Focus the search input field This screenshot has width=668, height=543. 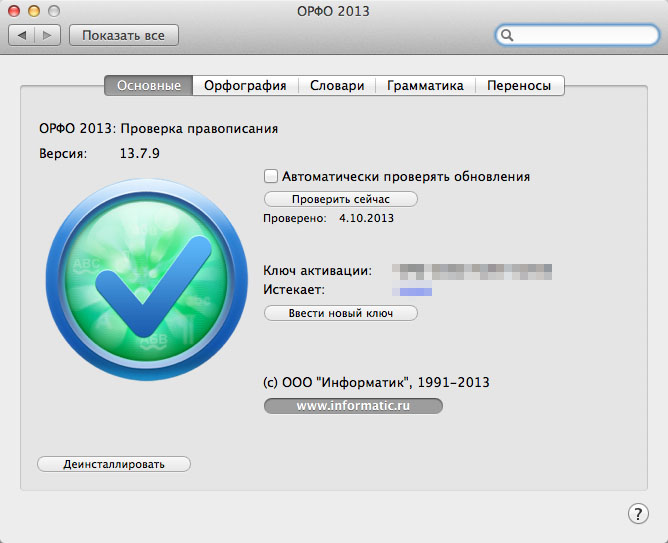click(x=577, y=35)
